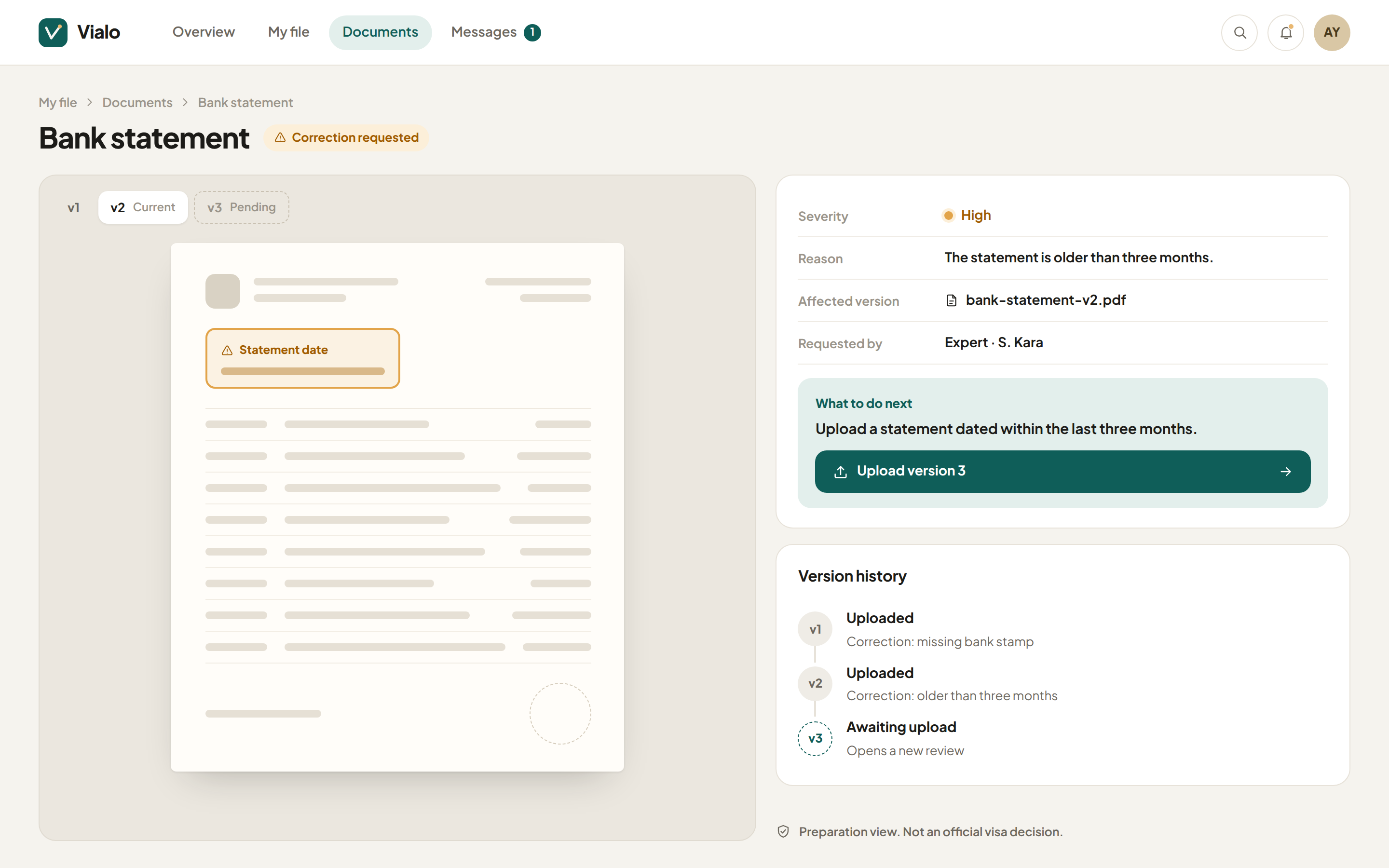1389x868 pixels.
Task: Click the bank statement document preview page
Action: [x=397, y=507]
